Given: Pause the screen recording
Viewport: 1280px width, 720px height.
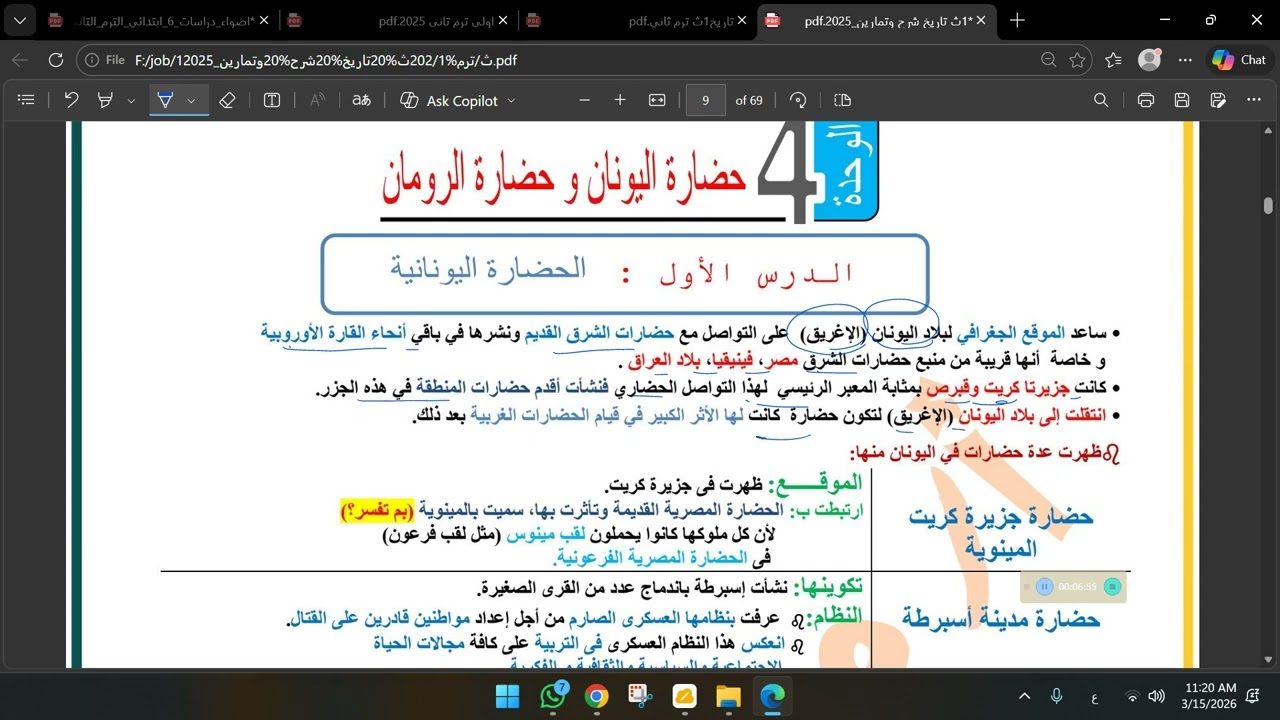Looking at the screenshot, I should [x=1044, y=587].
